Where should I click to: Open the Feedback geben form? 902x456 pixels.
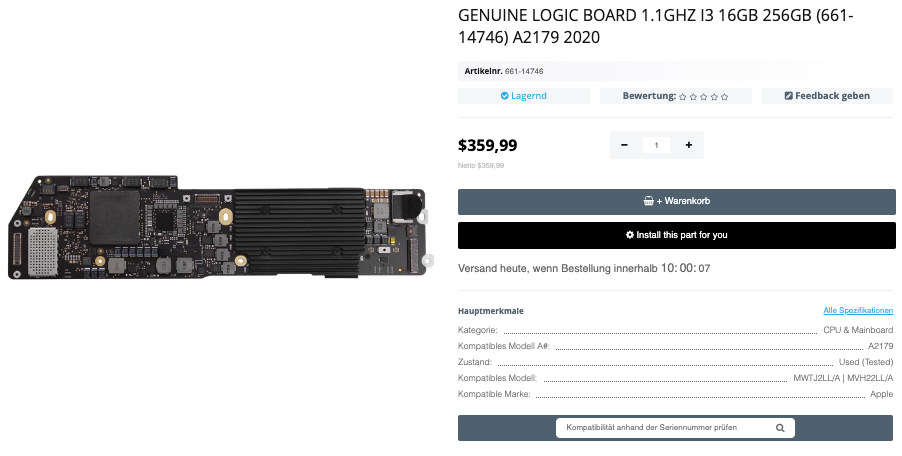coord(827,96)
